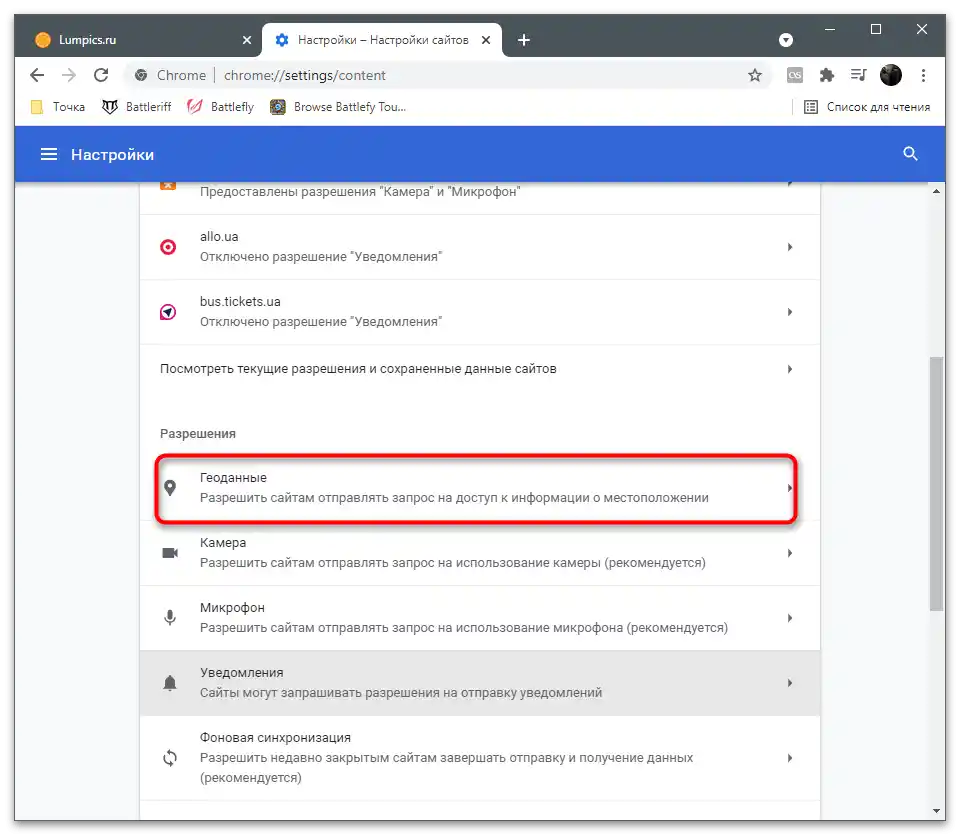
Task: Click the forward navigation arrow
Action: click(69, 75)
